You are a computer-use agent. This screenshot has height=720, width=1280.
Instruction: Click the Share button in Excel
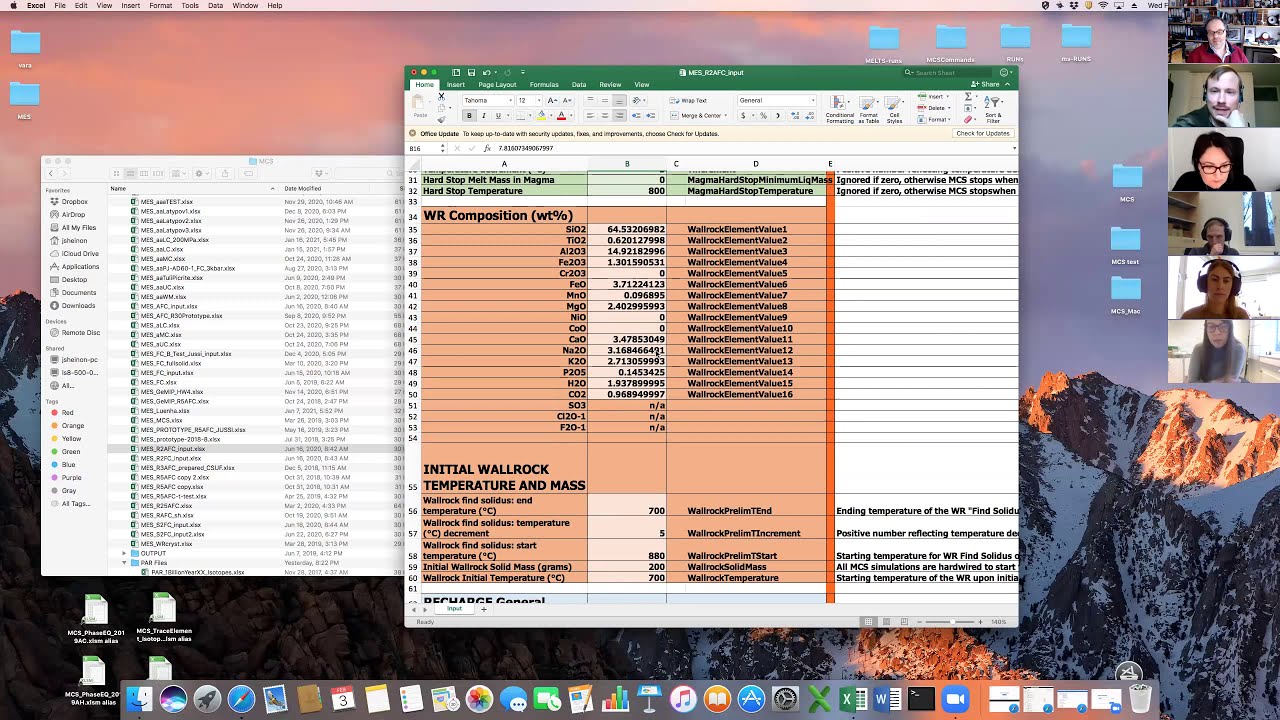(987, 85)
